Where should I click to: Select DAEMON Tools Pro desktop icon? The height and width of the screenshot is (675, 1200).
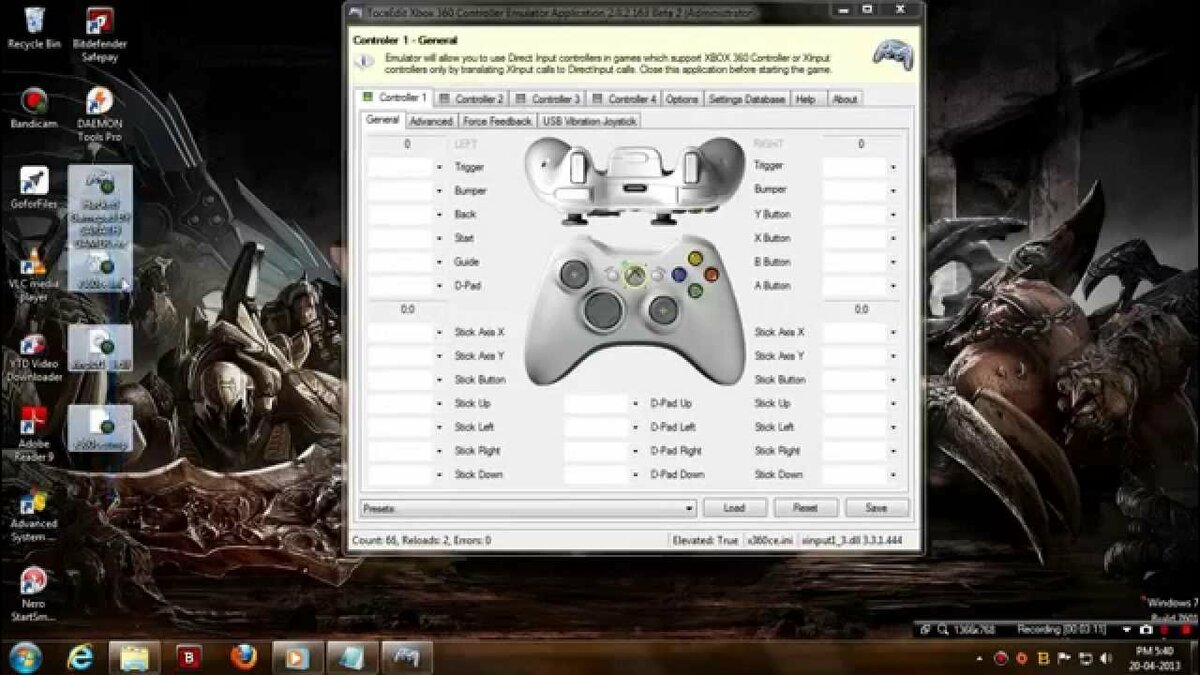(x=99, y=114)
